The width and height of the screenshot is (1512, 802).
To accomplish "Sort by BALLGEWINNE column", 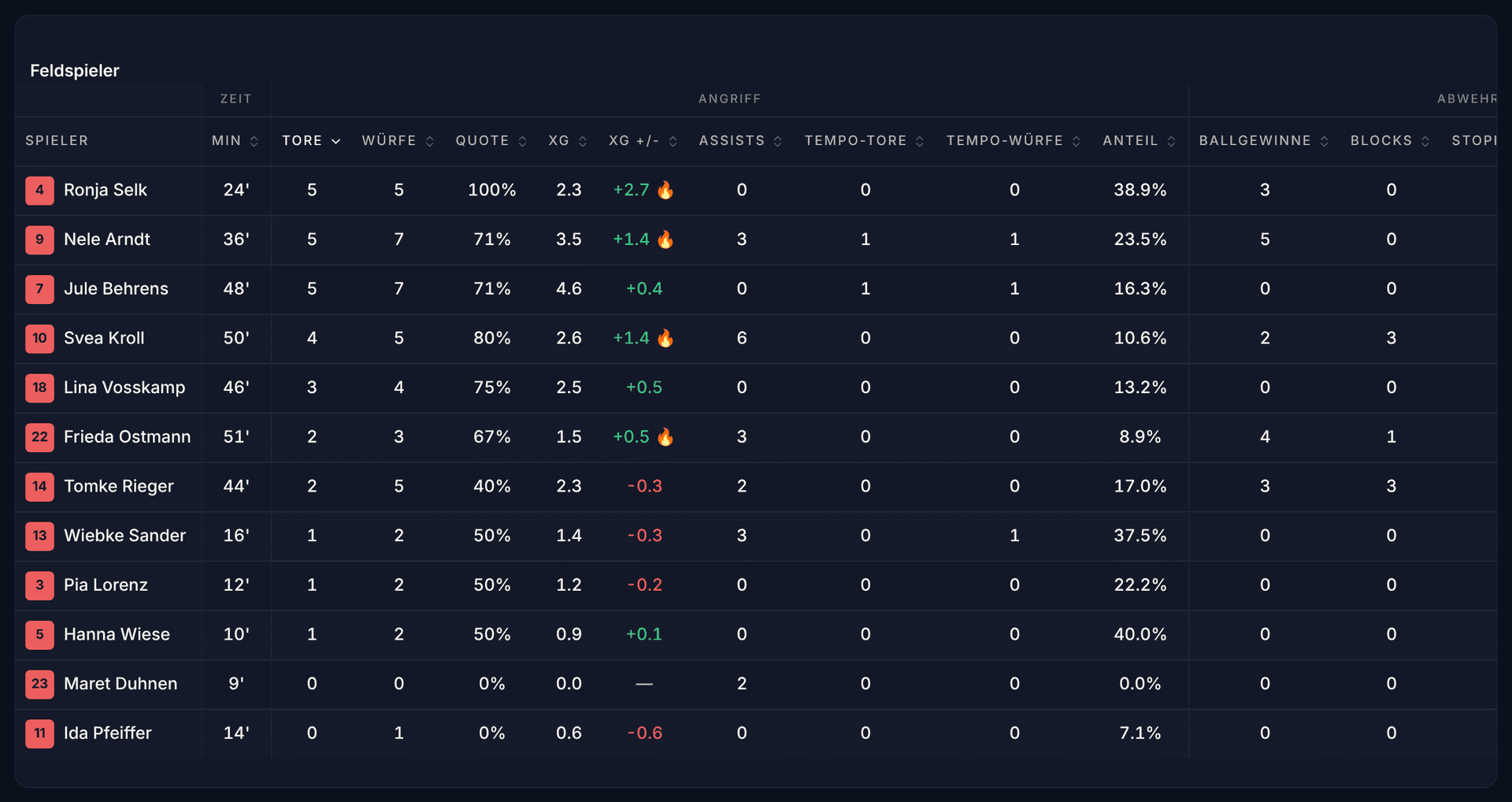I will (1264, 141).
